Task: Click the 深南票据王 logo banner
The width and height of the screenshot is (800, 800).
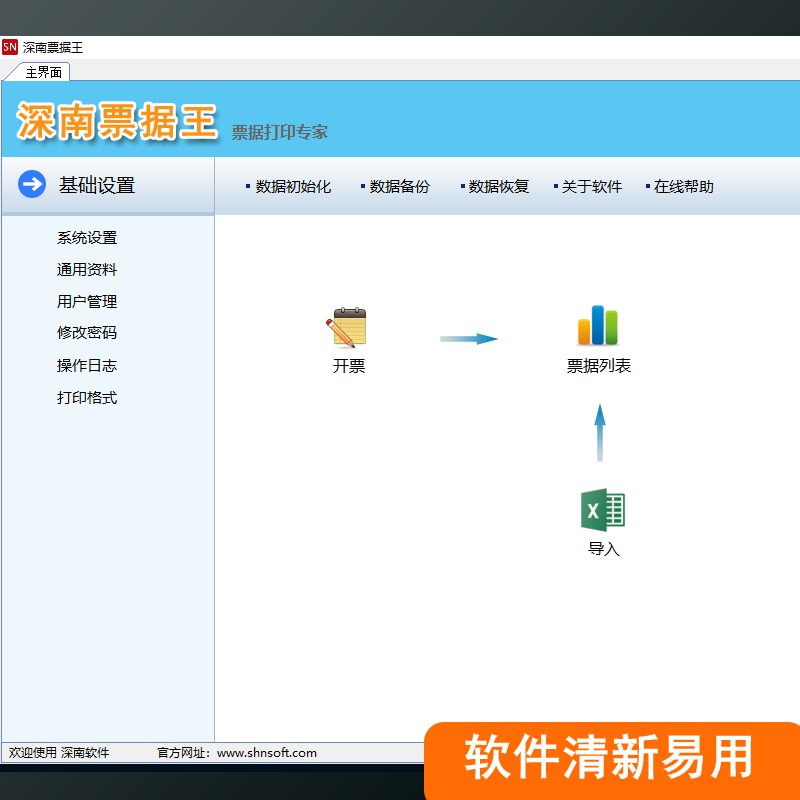Action: coord(117,122)
